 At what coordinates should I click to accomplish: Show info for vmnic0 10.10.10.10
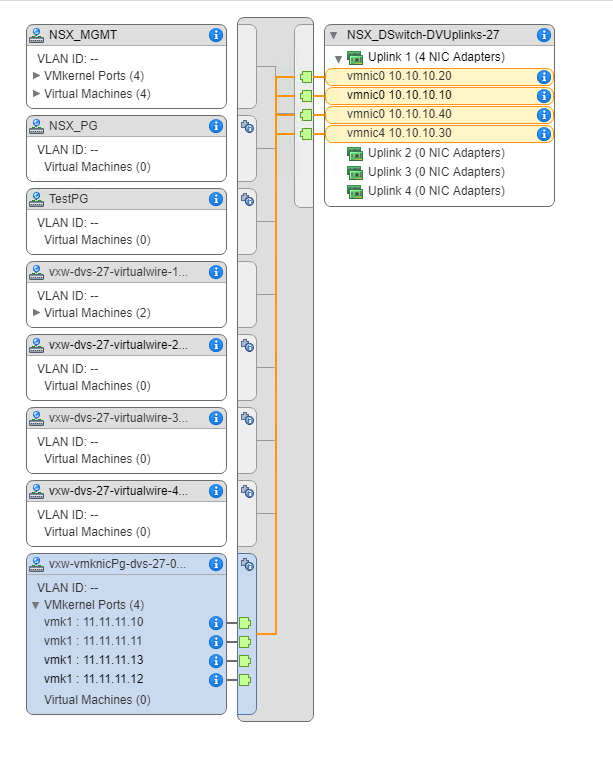pos(543,95)
